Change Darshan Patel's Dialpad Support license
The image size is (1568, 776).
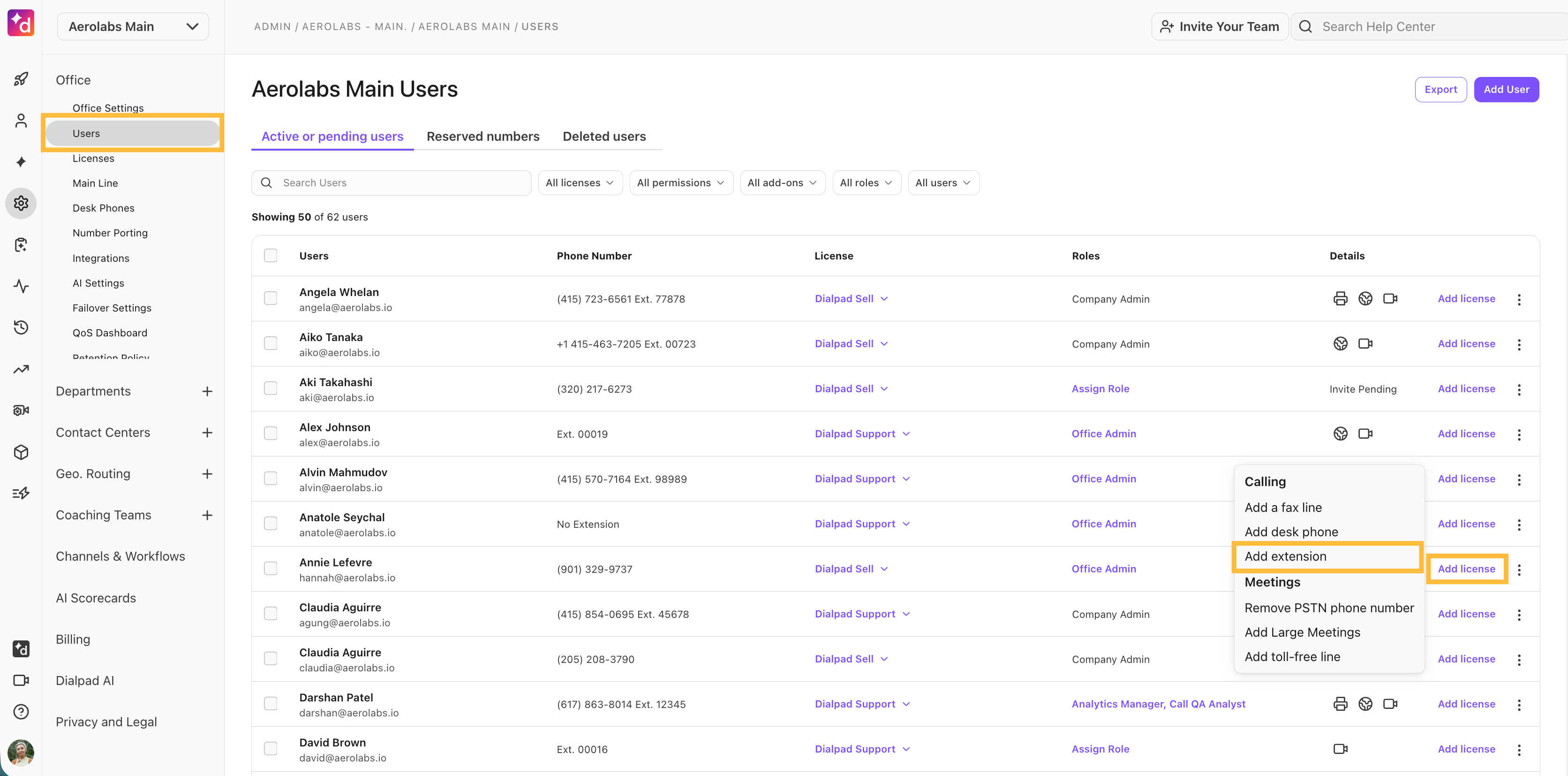(x=862, y=704)
